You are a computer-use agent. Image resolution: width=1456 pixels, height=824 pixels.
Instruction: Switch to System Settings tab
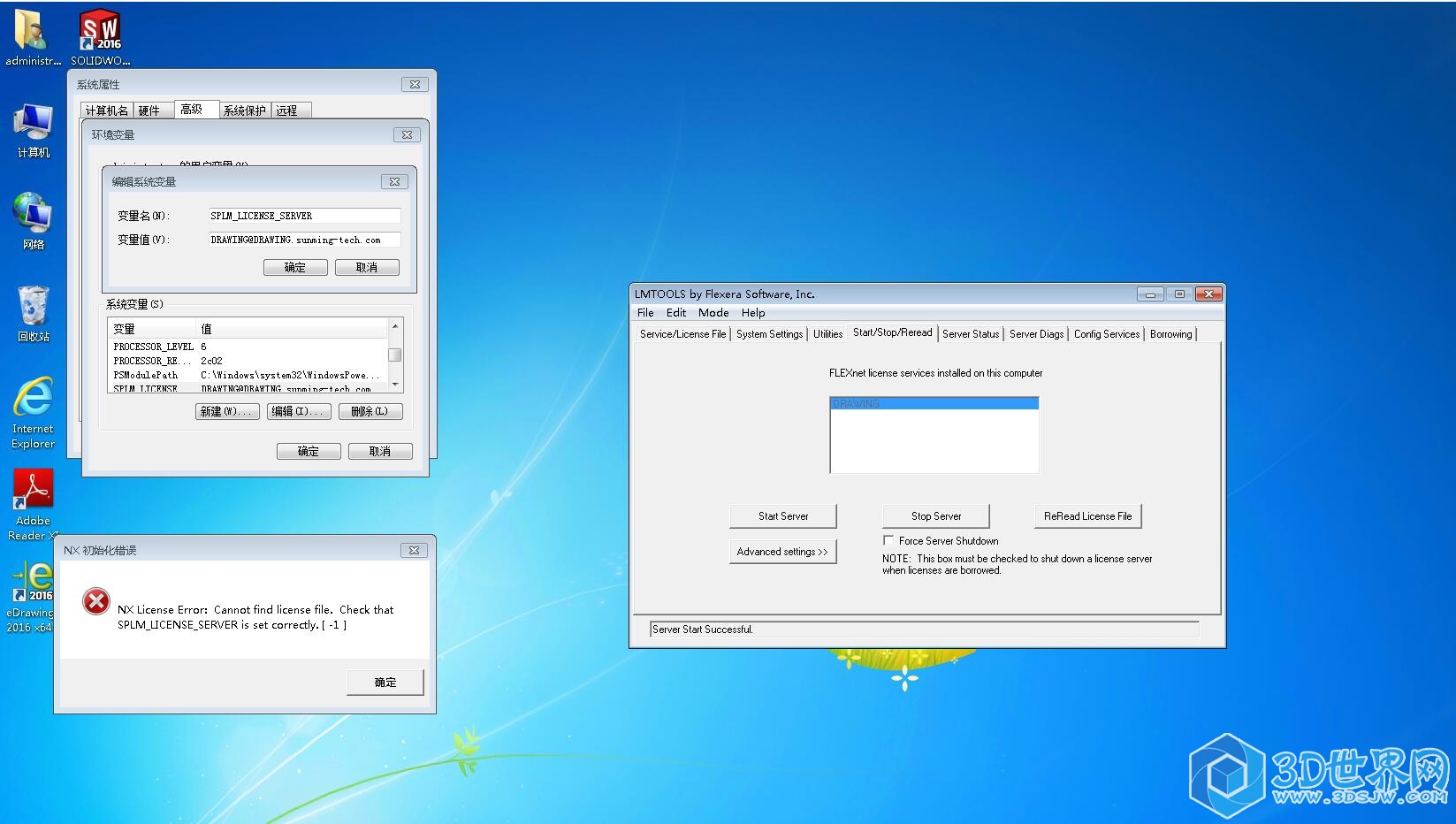click(x=769, y=334)
